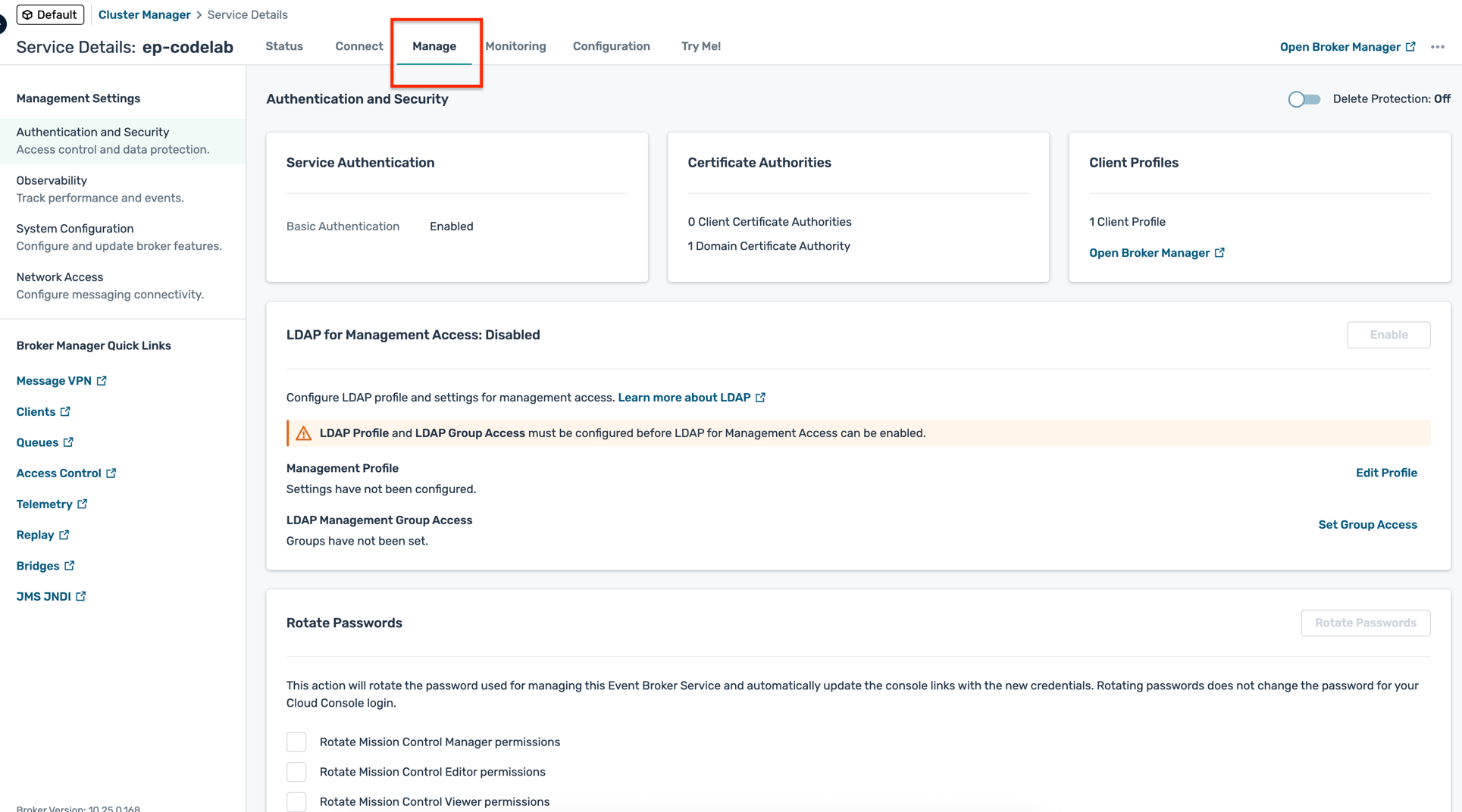This screenshot has width=1462, height=812.
Task: Click external link icon beside JMS JNDI
Action: point(81,596)
